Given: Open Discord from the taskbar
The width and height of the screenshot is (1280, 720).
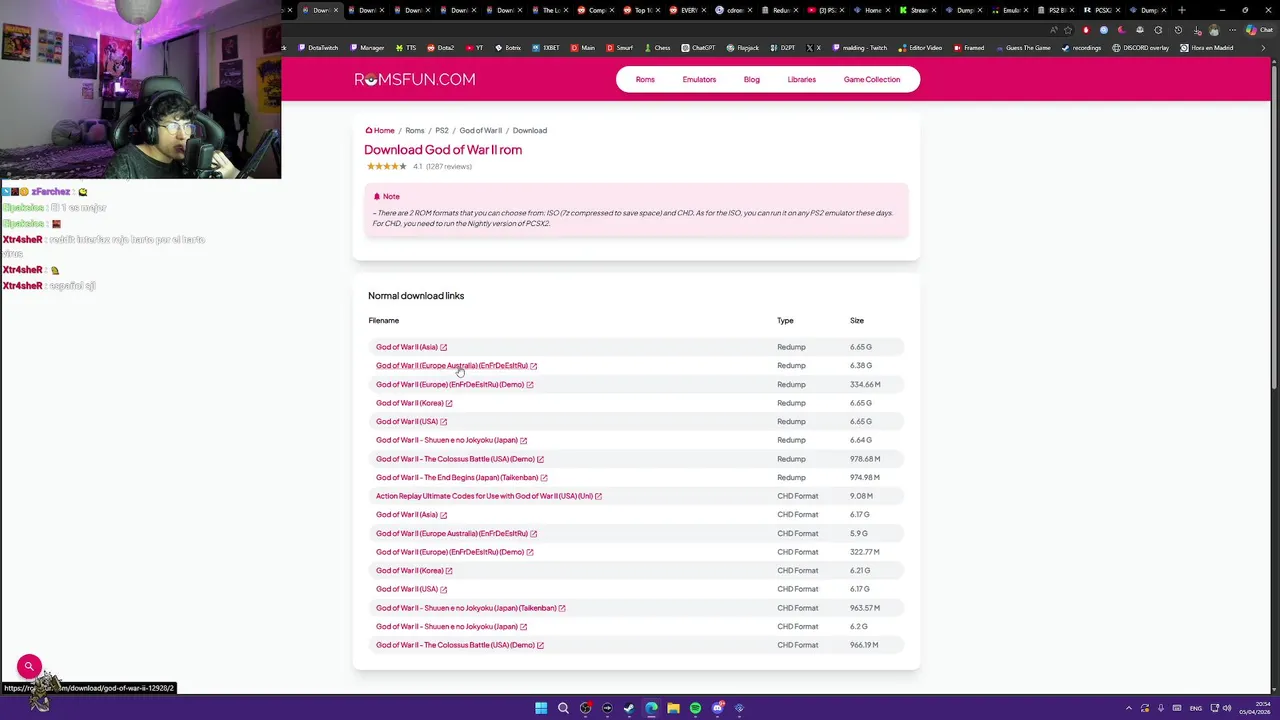Looking at the screenshot, I should coord(718,708).
